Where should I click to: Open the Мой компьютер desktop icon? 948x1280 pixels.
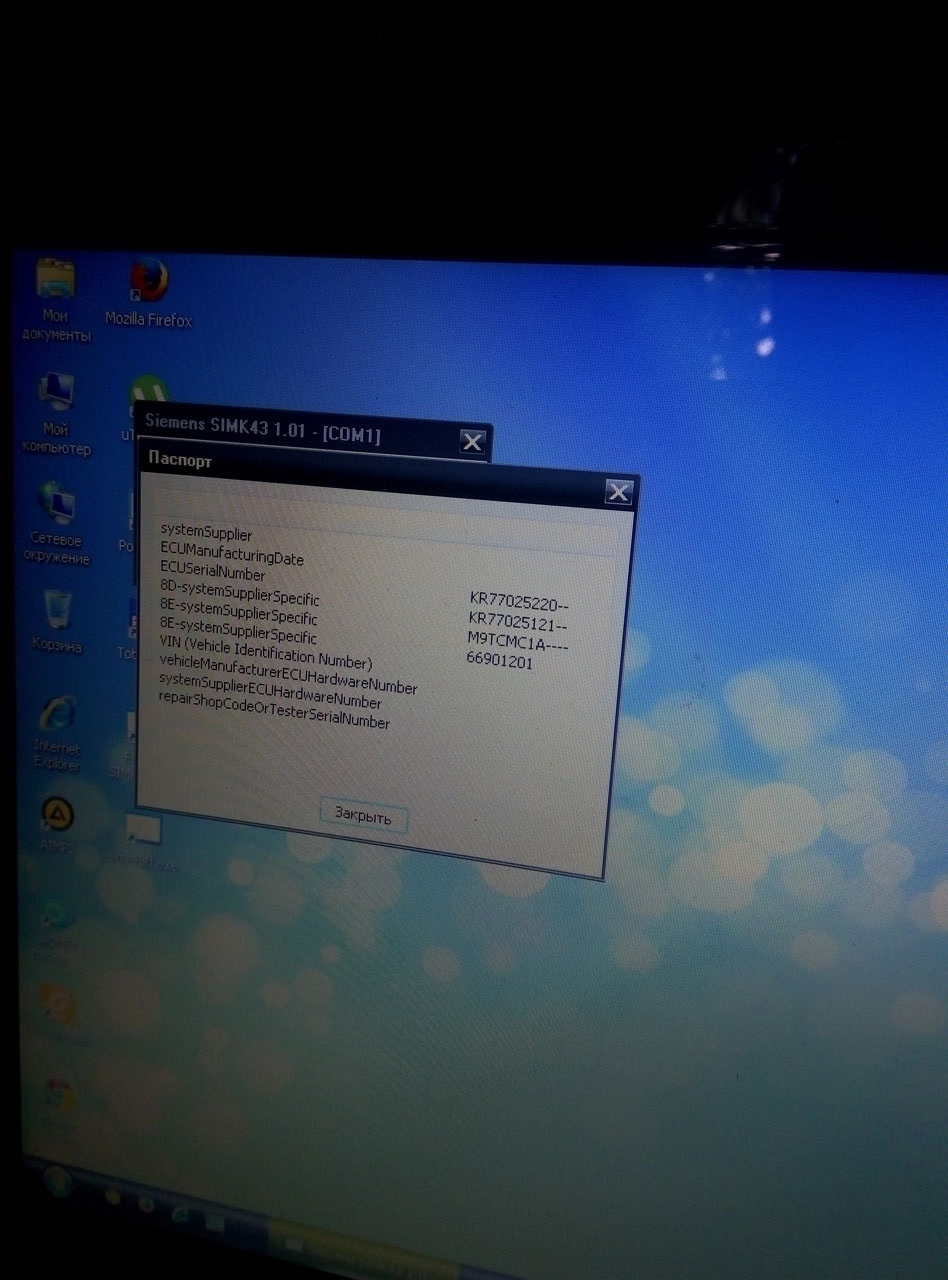(56, 413)
